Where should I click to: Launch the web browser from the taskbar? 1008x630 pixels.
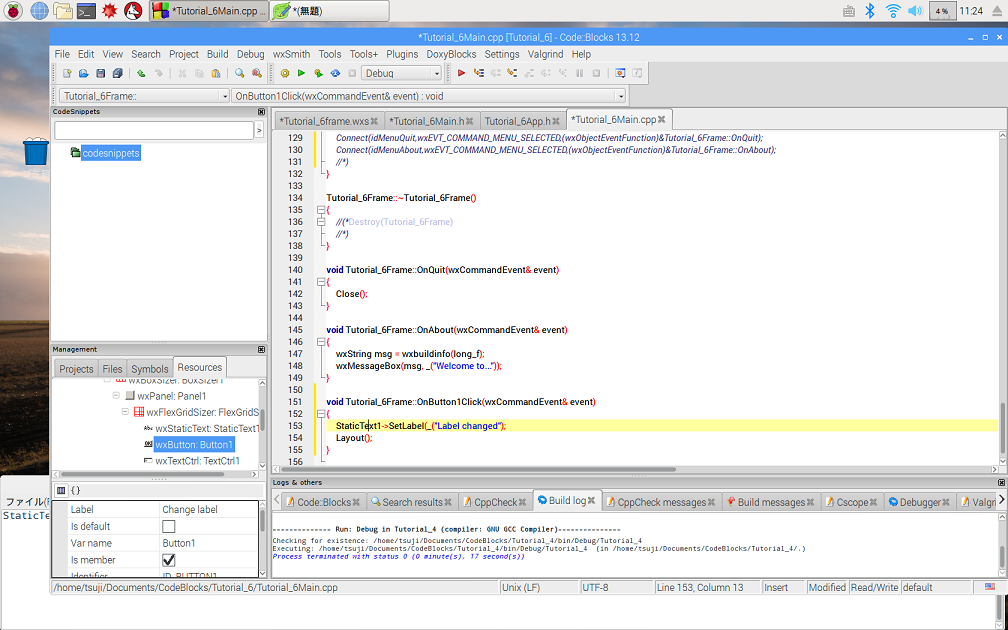[39, 11]
